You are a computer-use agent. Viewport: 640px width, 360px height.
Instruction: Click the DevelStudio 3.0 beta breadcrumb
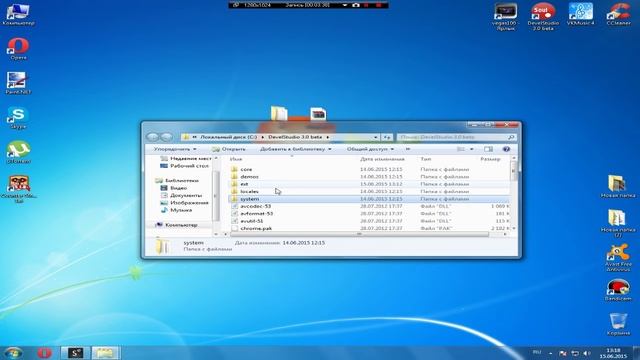[x=295, y=137]
